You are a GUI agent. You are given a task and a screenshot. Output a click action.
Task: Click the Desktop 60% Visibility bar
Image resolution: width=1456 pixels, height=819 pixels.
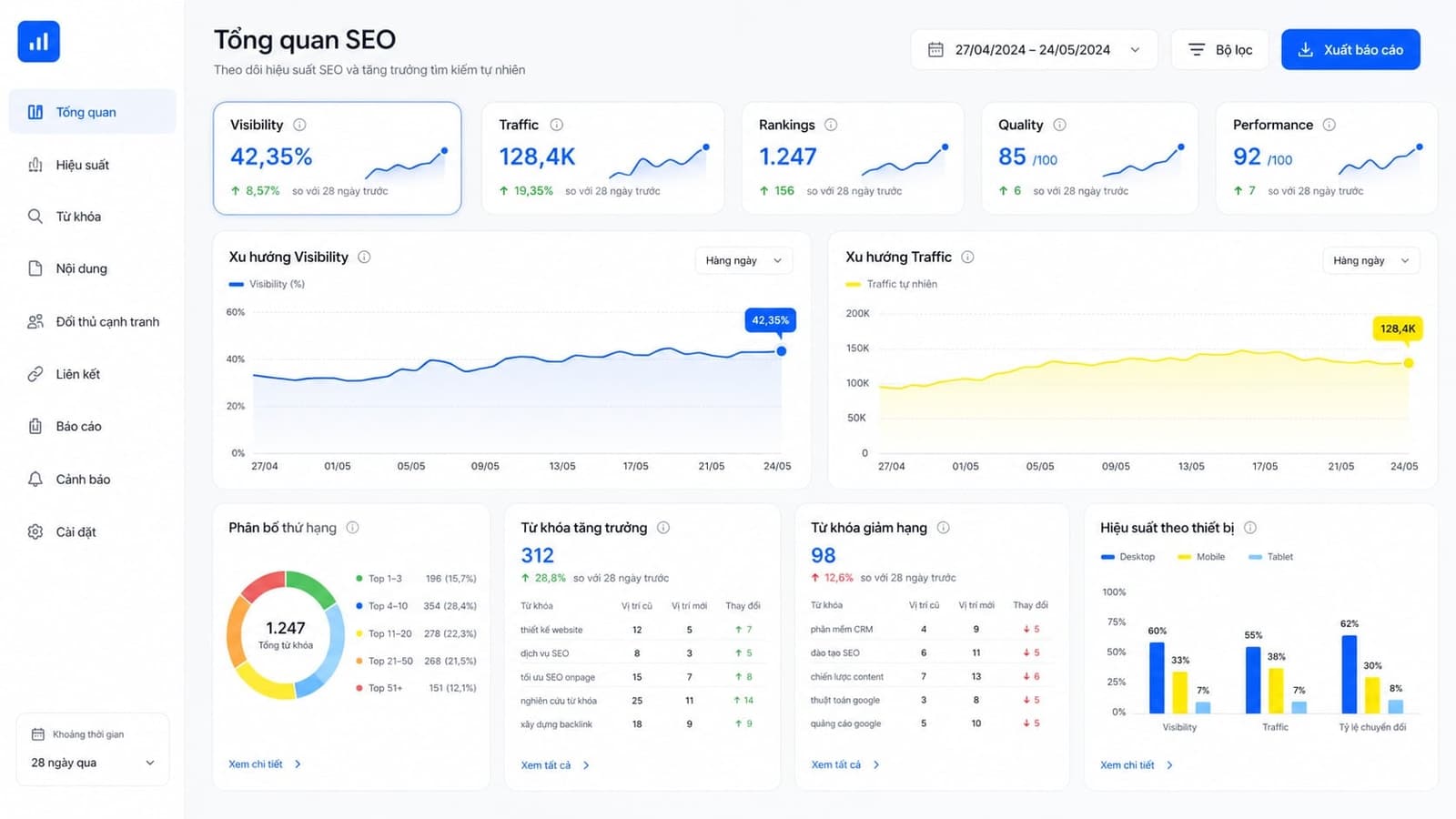coord(1157,677)
